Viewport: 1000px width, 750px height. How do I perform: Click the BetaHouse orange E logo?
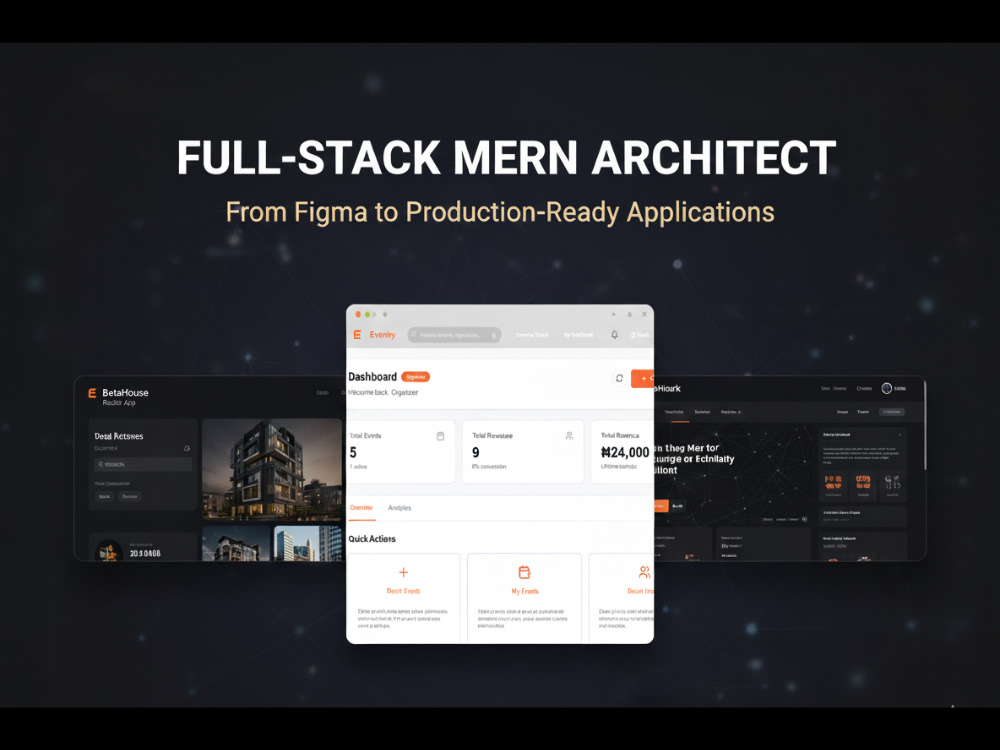point(92,393)
